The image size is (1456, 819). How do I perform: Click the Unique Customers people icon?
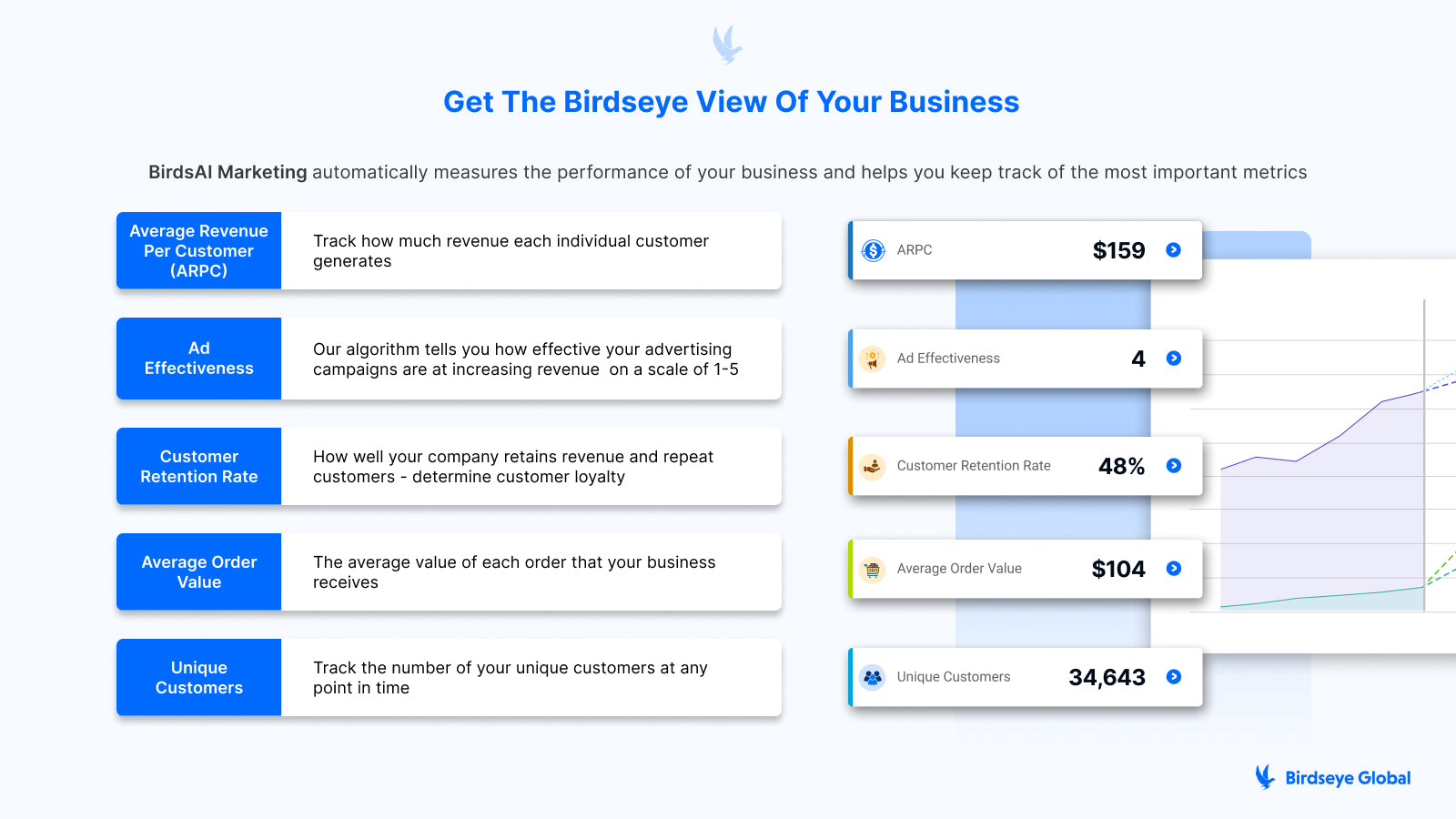(x=872, y=677)
